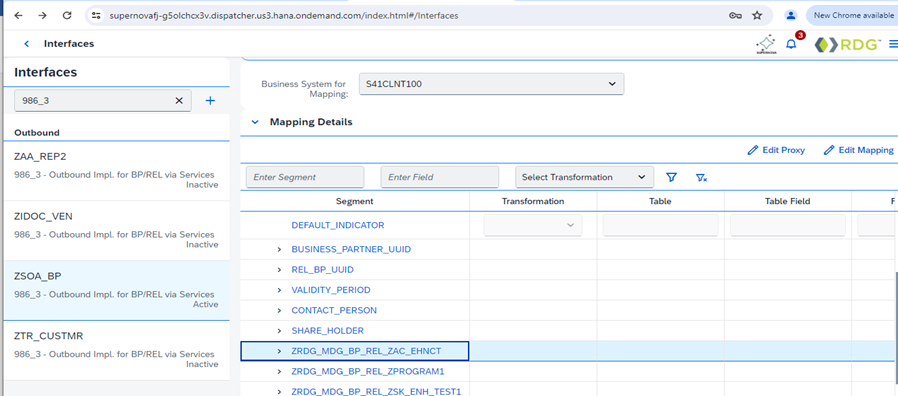The width and height of the screenshot is (898, 396).
Task: Click the RDG logo
Action: click(x=848, y=44)
